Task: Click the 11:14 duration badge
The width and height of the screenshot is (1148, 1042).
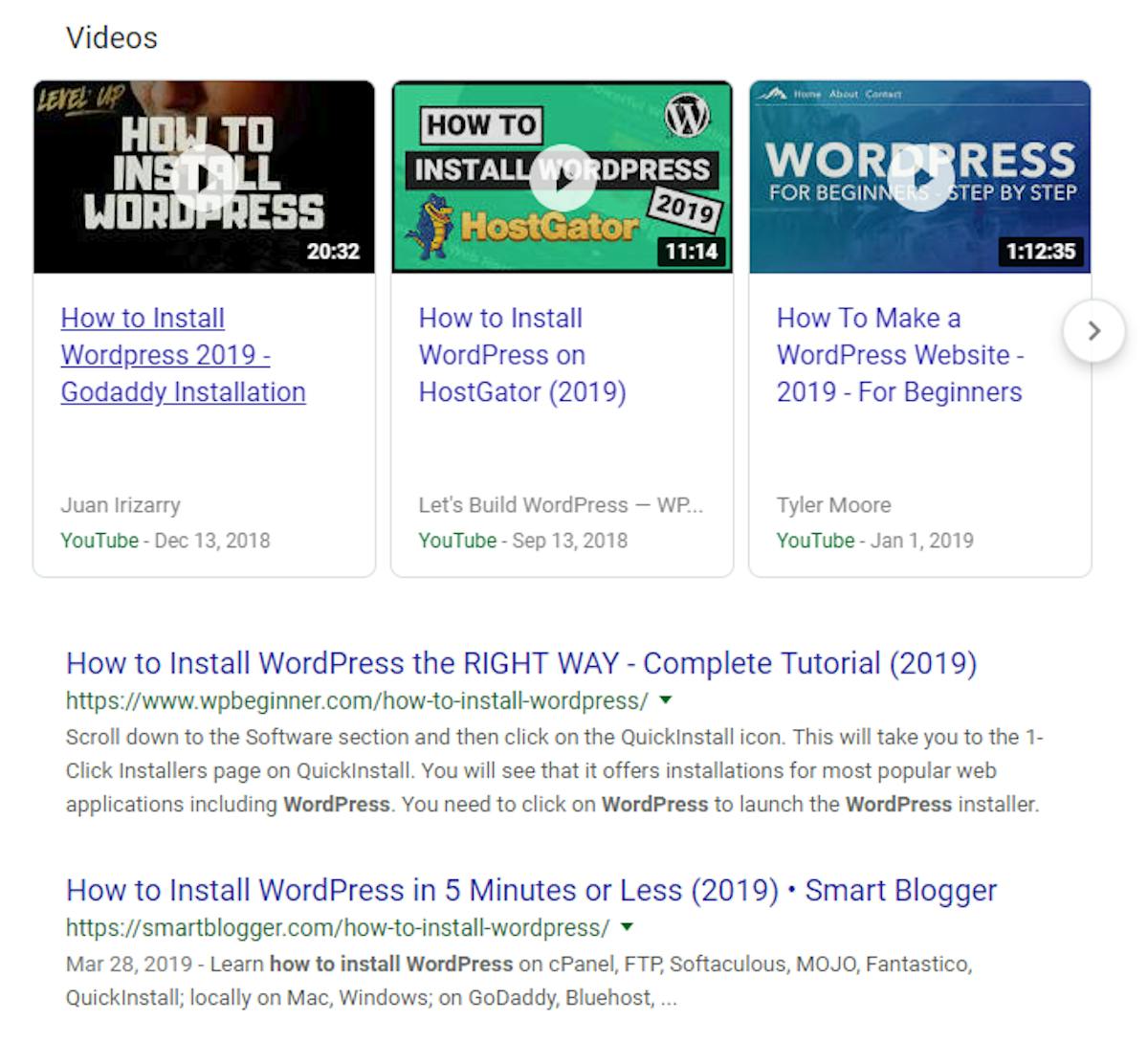Action: point(692,252)
